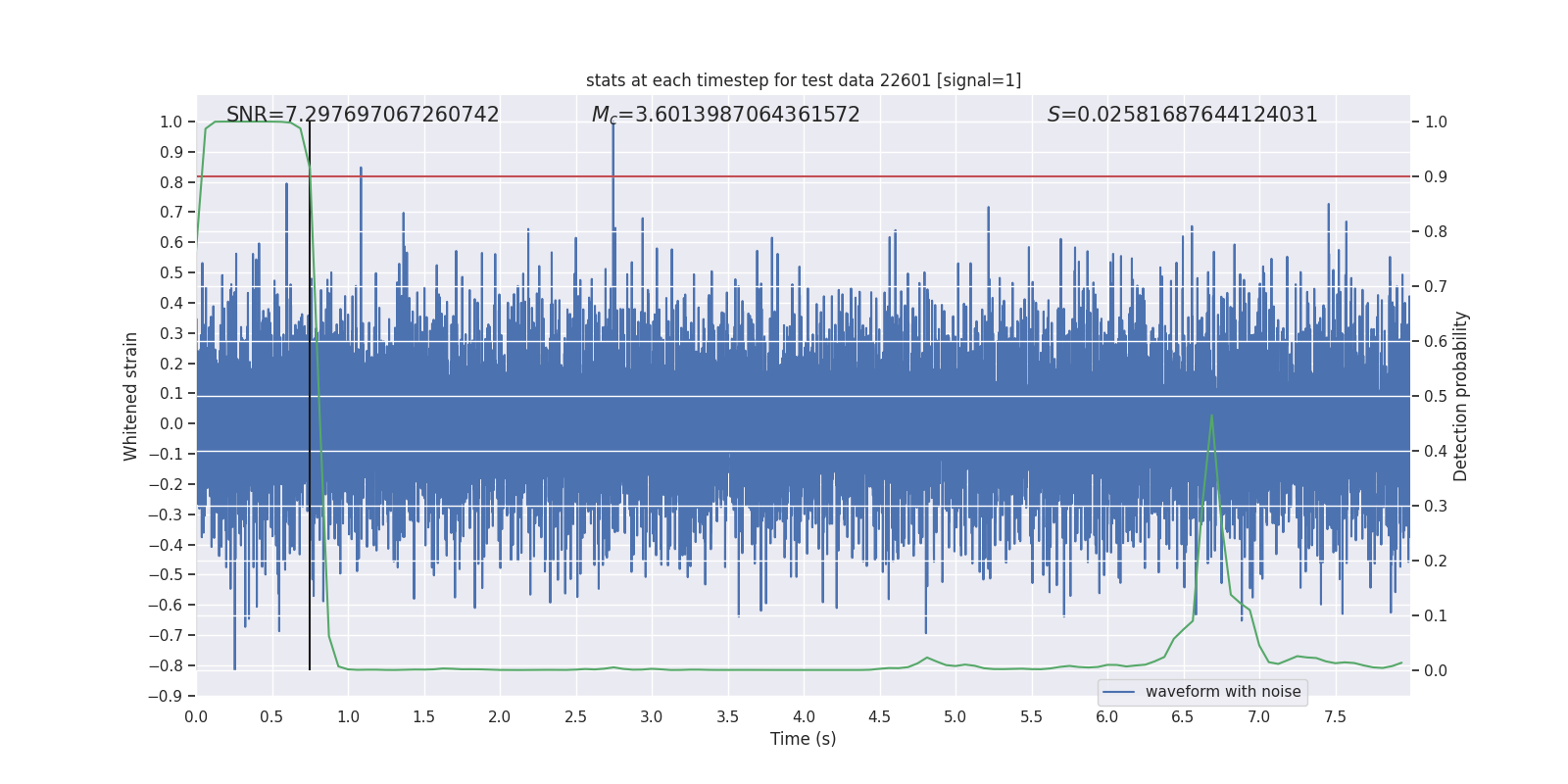The width and height of the screenshot is (1568, 784).
Task: Click the right y-axis tick label 0.9
Action: (x=1436, y=176)
